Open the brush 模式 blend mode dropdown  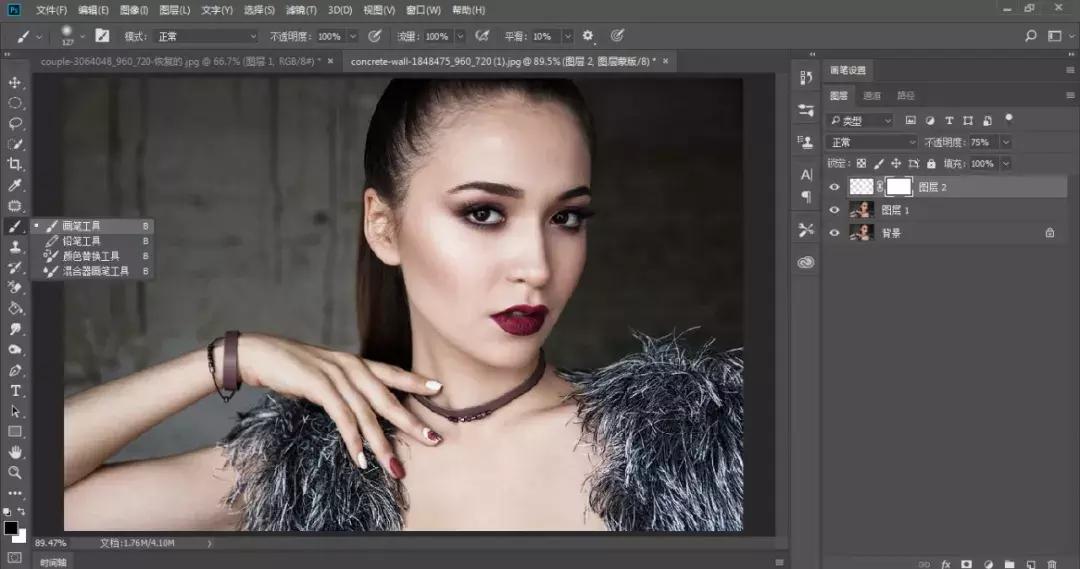click(205, 36)
